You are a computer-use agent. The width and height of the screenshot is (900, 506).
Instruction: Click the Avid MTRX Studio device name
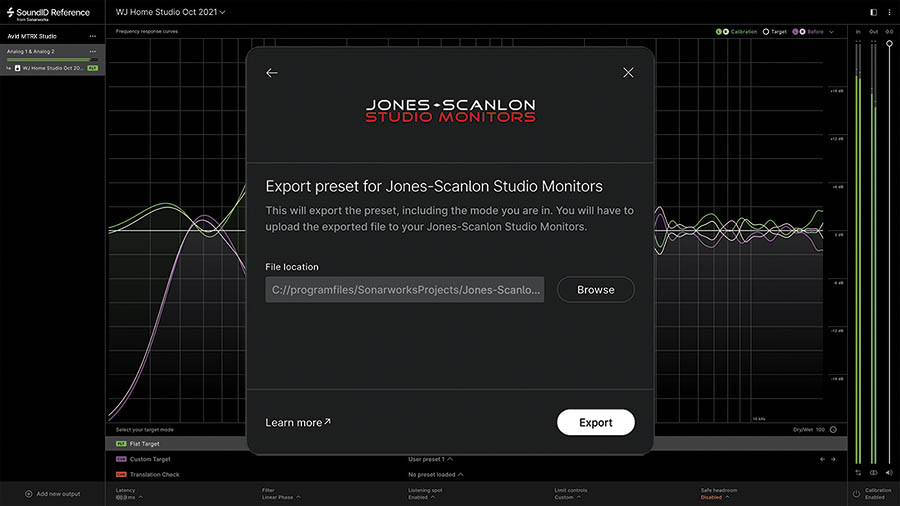(x=32, y=36)
